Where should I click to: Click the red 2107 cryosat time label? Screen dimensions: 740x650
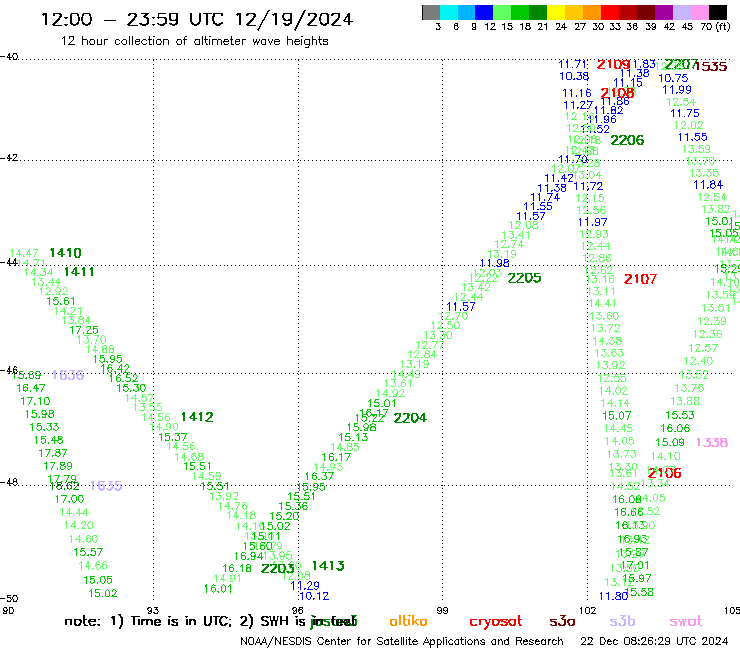pos(640,279)
